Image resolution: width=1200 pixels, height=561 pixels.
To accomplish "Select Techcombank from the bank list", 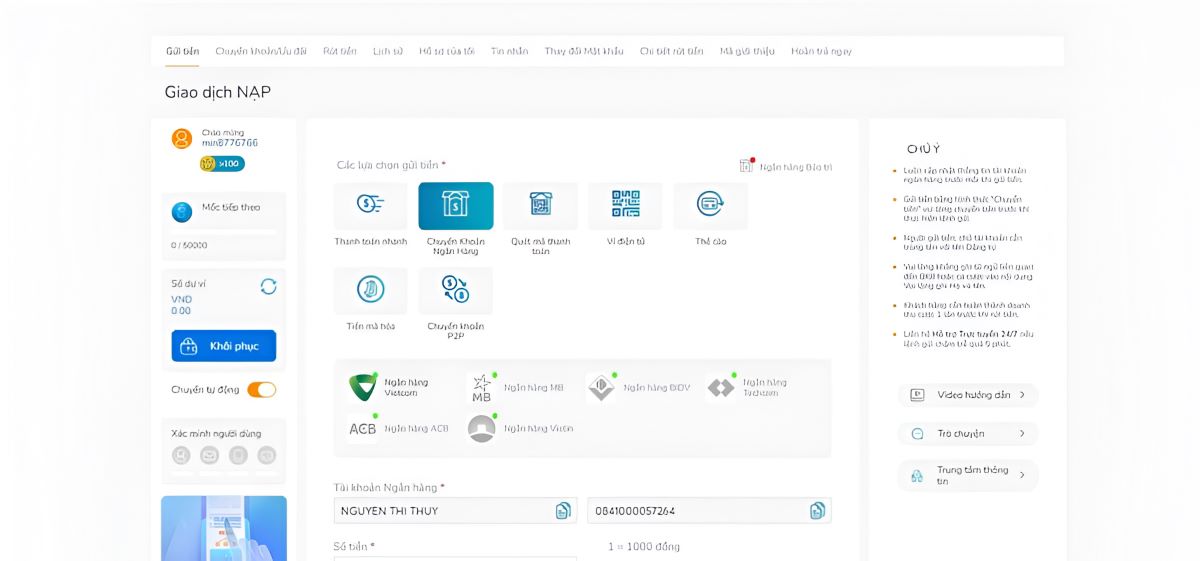I will click(x=748, y=387).
